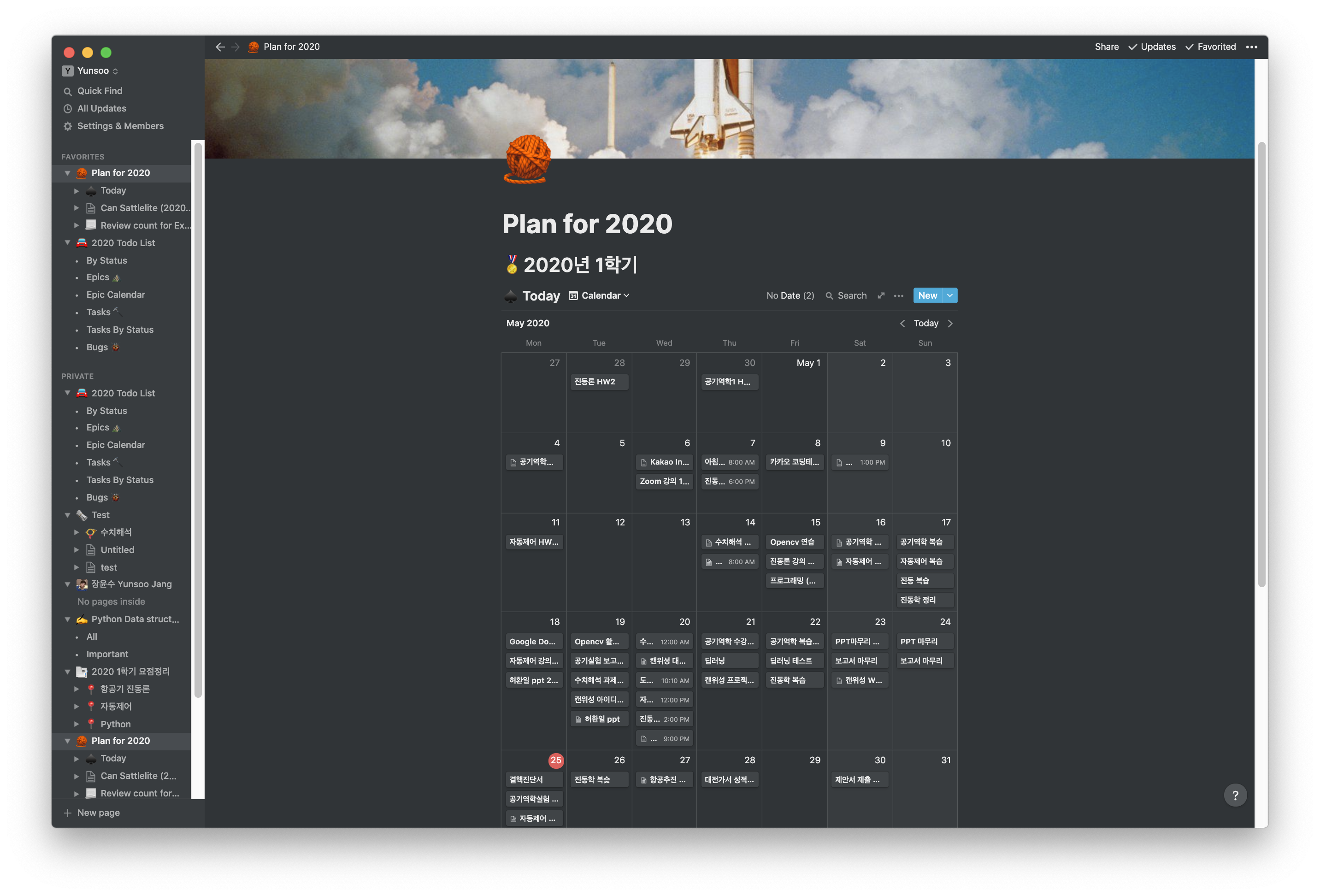Open the dropdown arrow beside New
Image resolution: width=1320 pixels, height=896 pixels.
click(950, 295)
